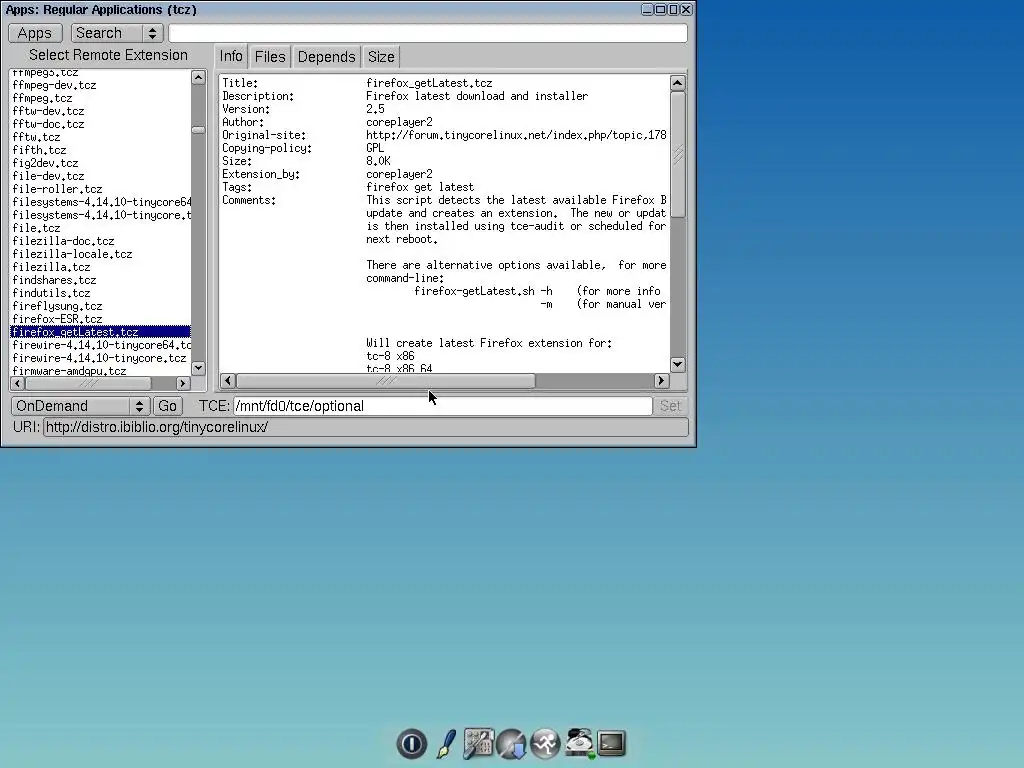Click the TCE path input field
1024x768 pixels.
click(x=443, y=406)
